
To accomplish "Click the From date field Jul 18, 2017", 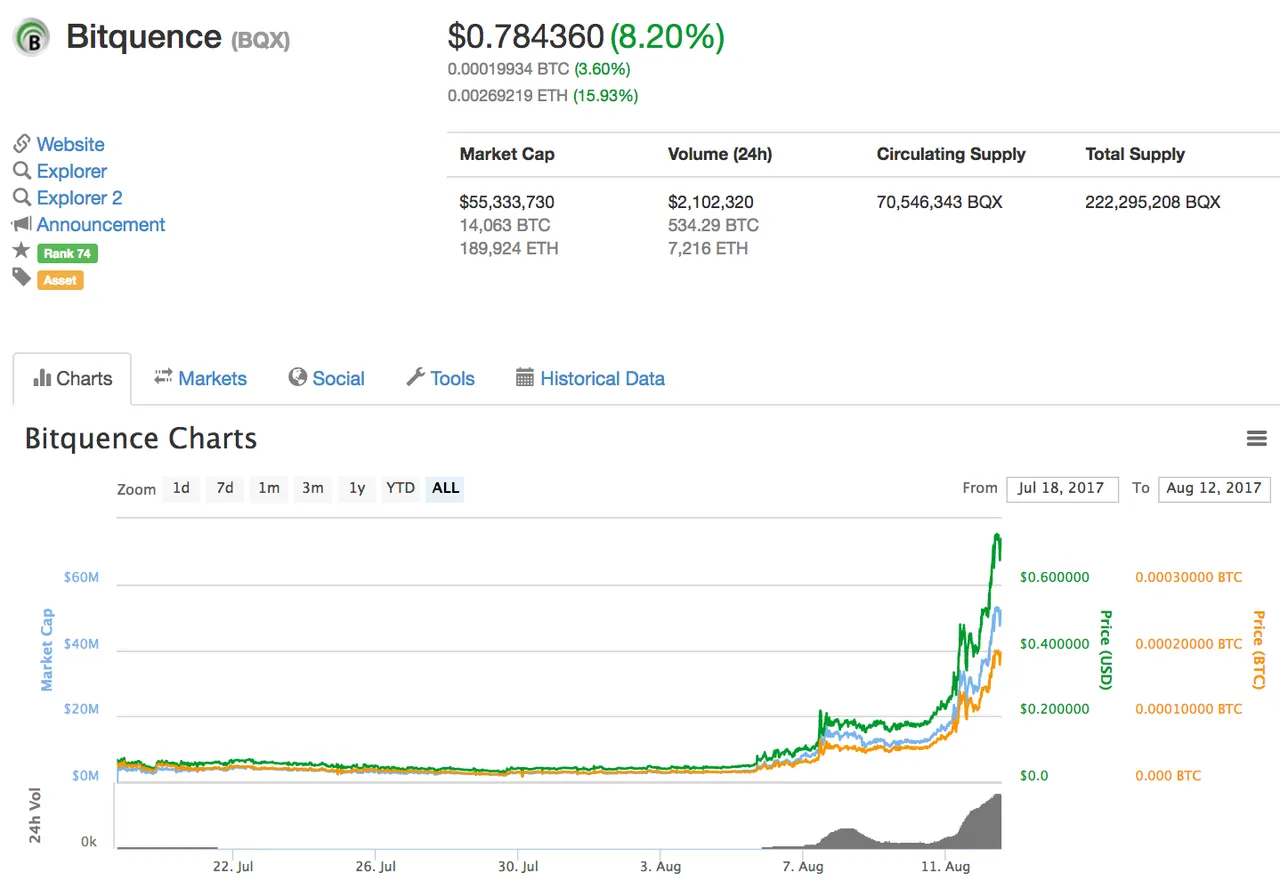I will pyautogui.click(x=1062, y=488).
